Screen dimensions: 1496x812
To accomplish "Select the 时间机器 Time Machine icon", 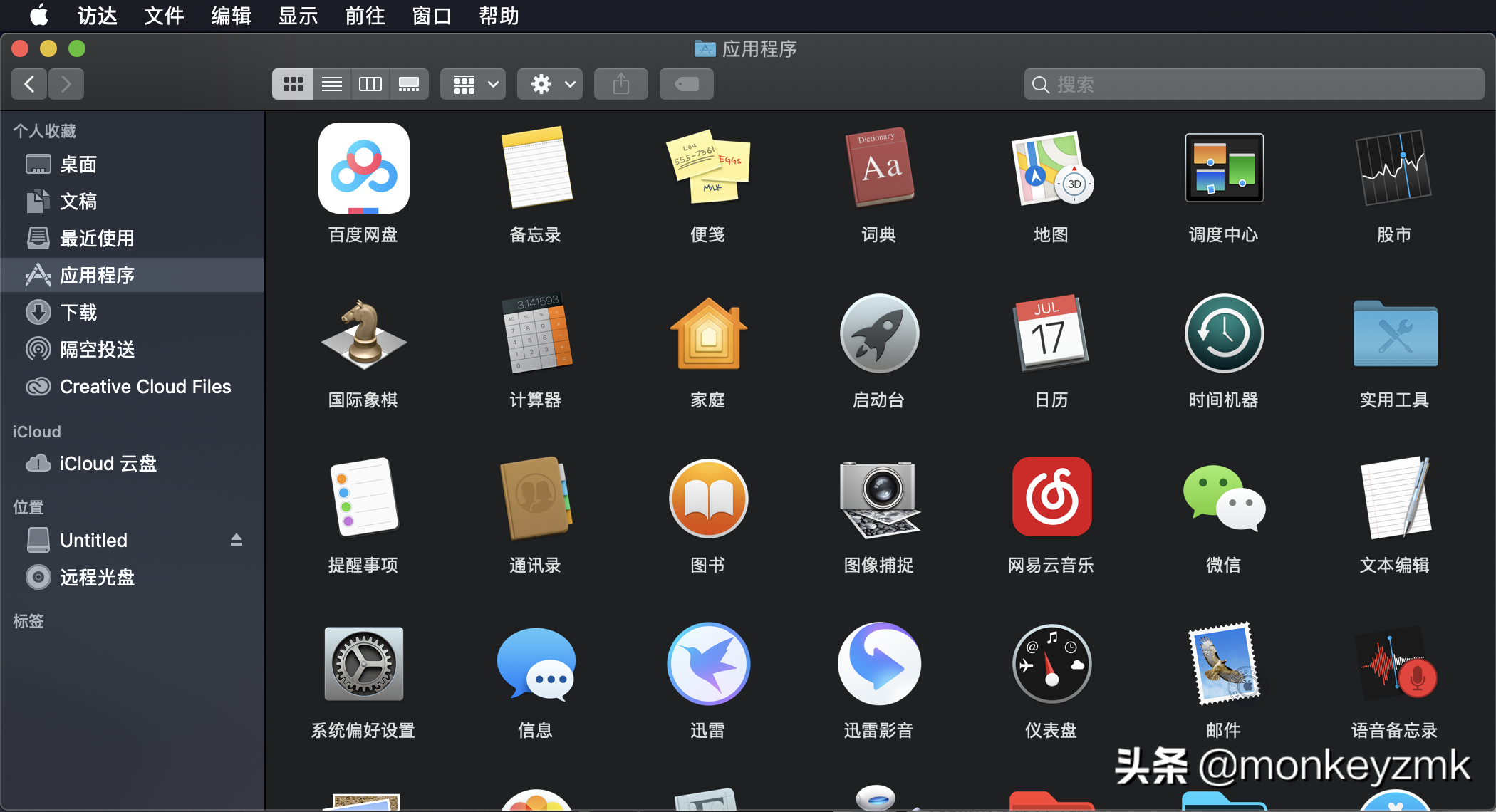I will click(x=1224, y=333).
